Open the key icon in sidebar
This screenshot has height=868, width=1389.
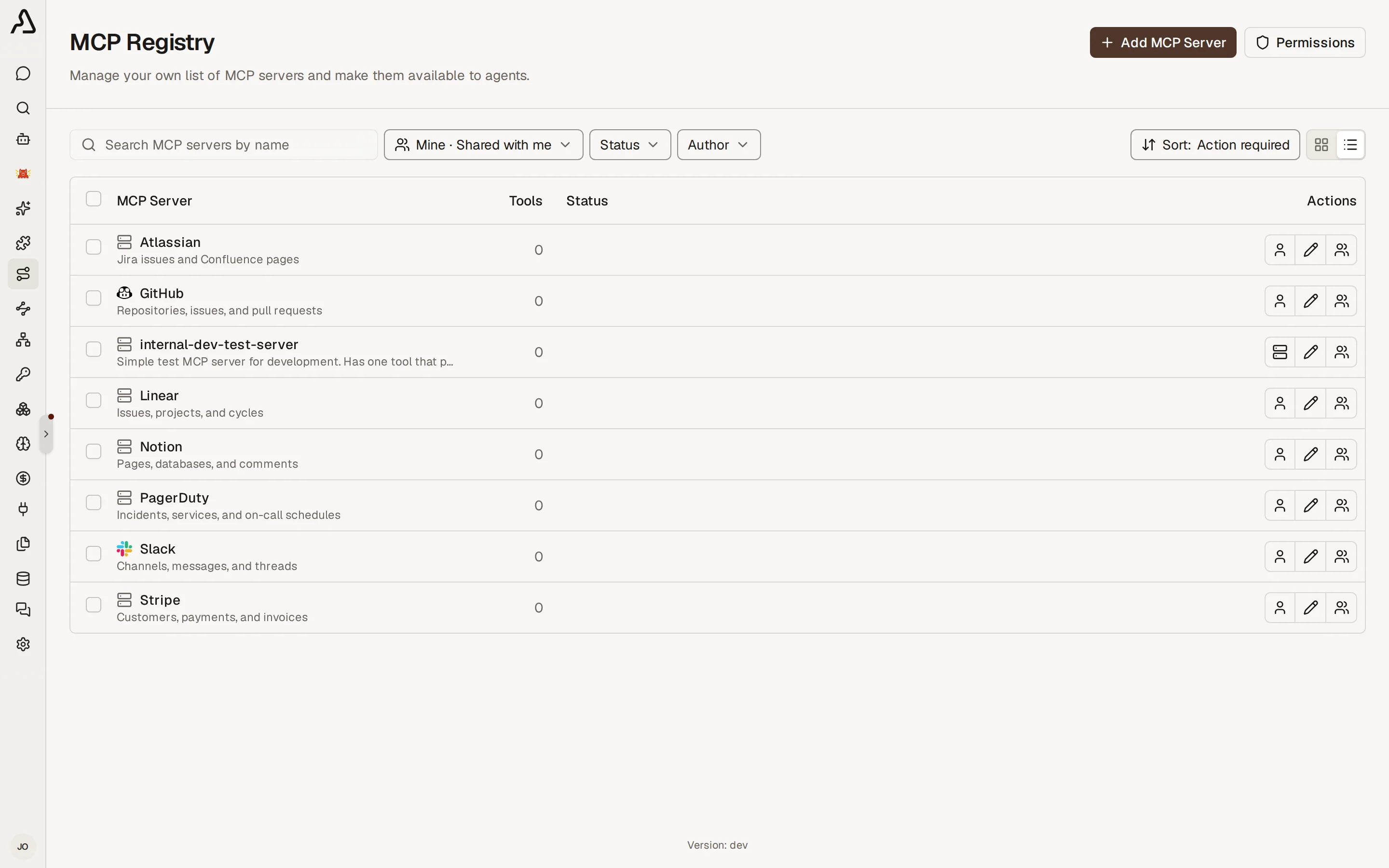[23, 374]
